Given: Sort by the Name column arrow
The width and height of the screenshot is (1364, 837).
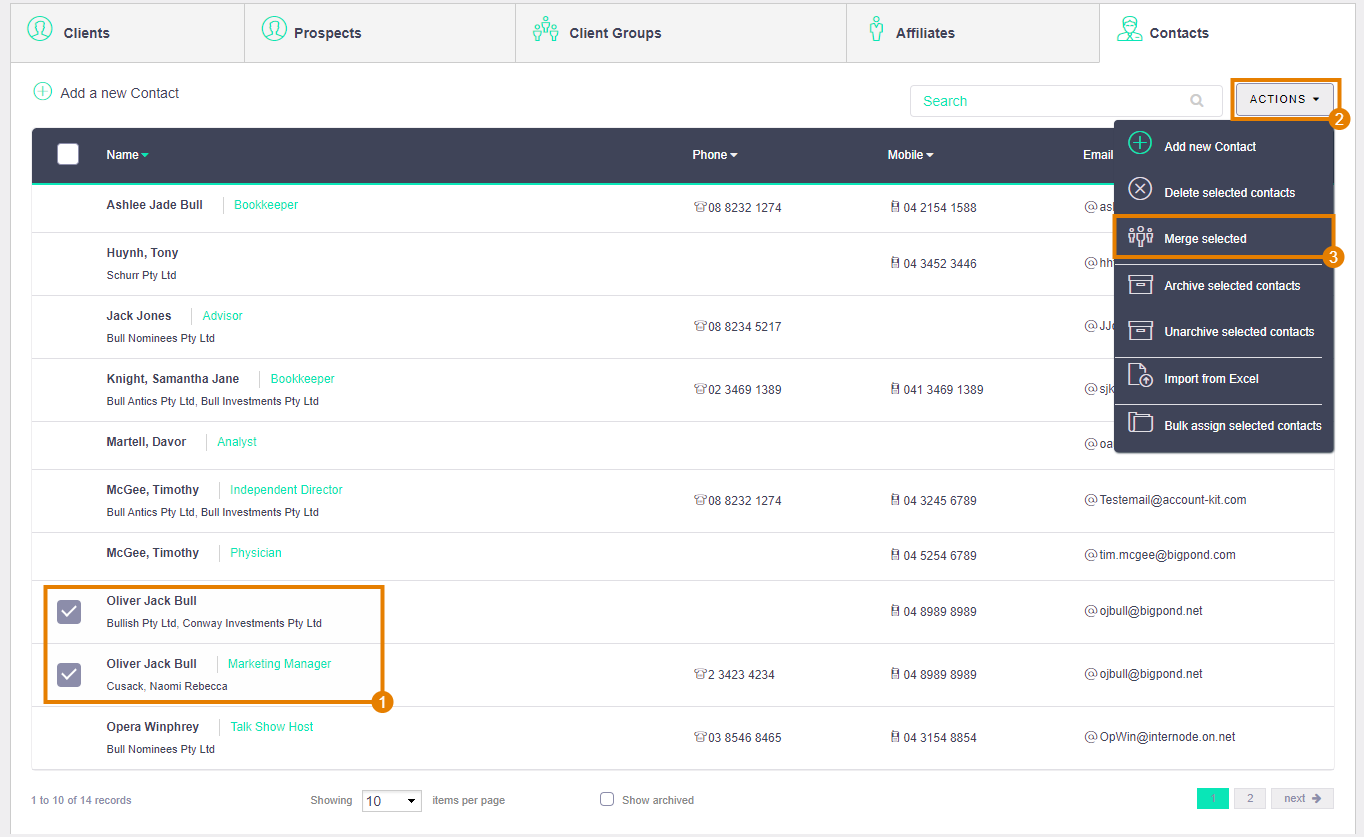Looking at the screenshot, I should (x=145, y=155).
